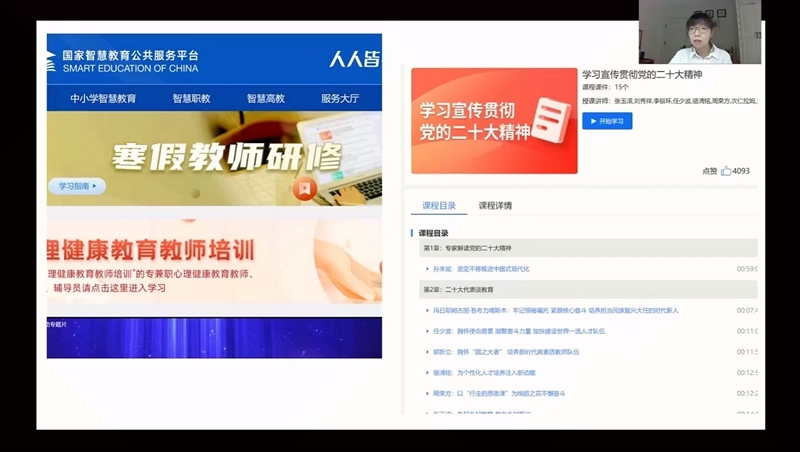Screen dimensions: 800x452
Task: Click the like count 4093
Action: coord(741,171)
